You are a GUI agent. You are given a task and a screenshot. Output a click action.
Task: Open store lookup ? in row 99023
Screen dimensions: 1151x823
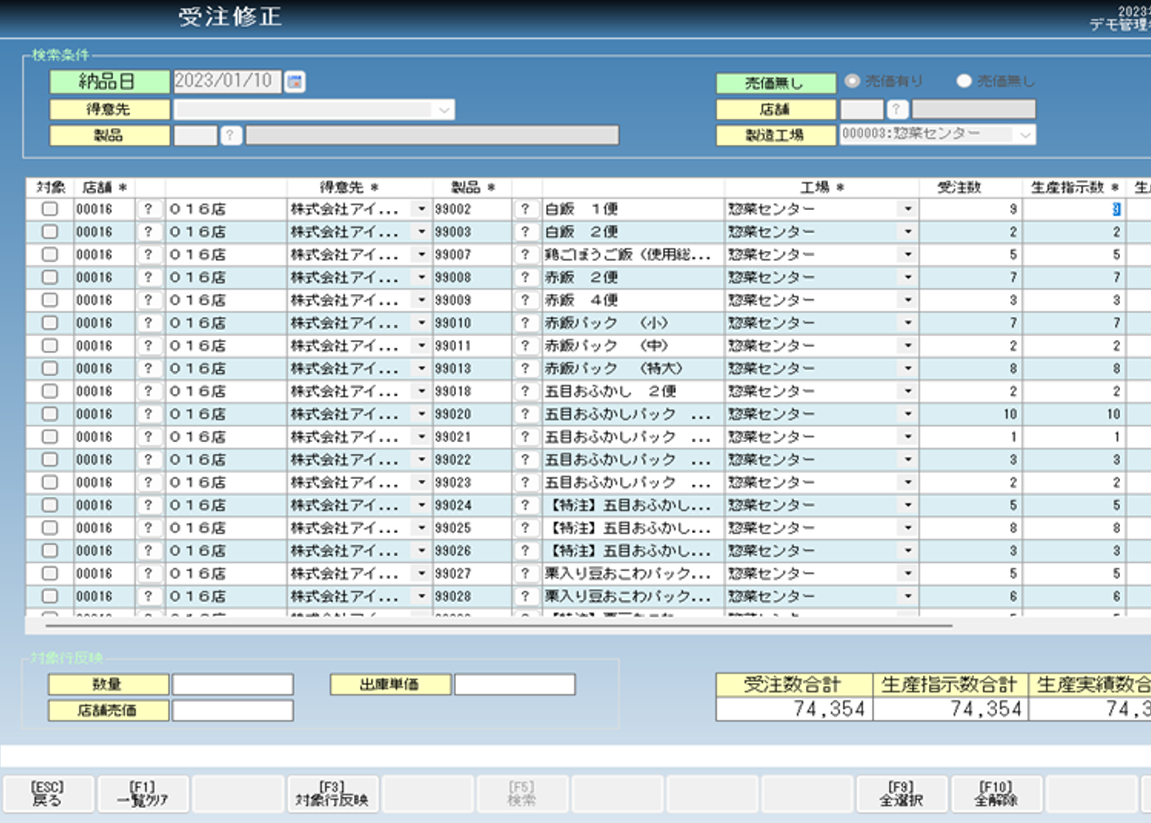pyautogui.click(x=148, y=482)
